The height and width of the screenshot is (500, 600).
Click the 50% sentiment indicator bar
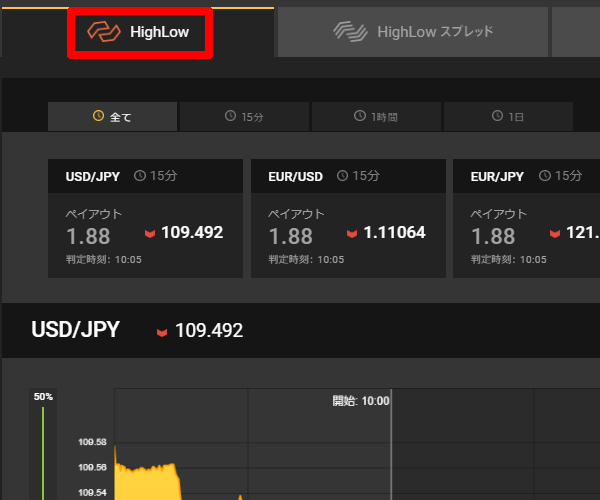click(x=43, y=444)
